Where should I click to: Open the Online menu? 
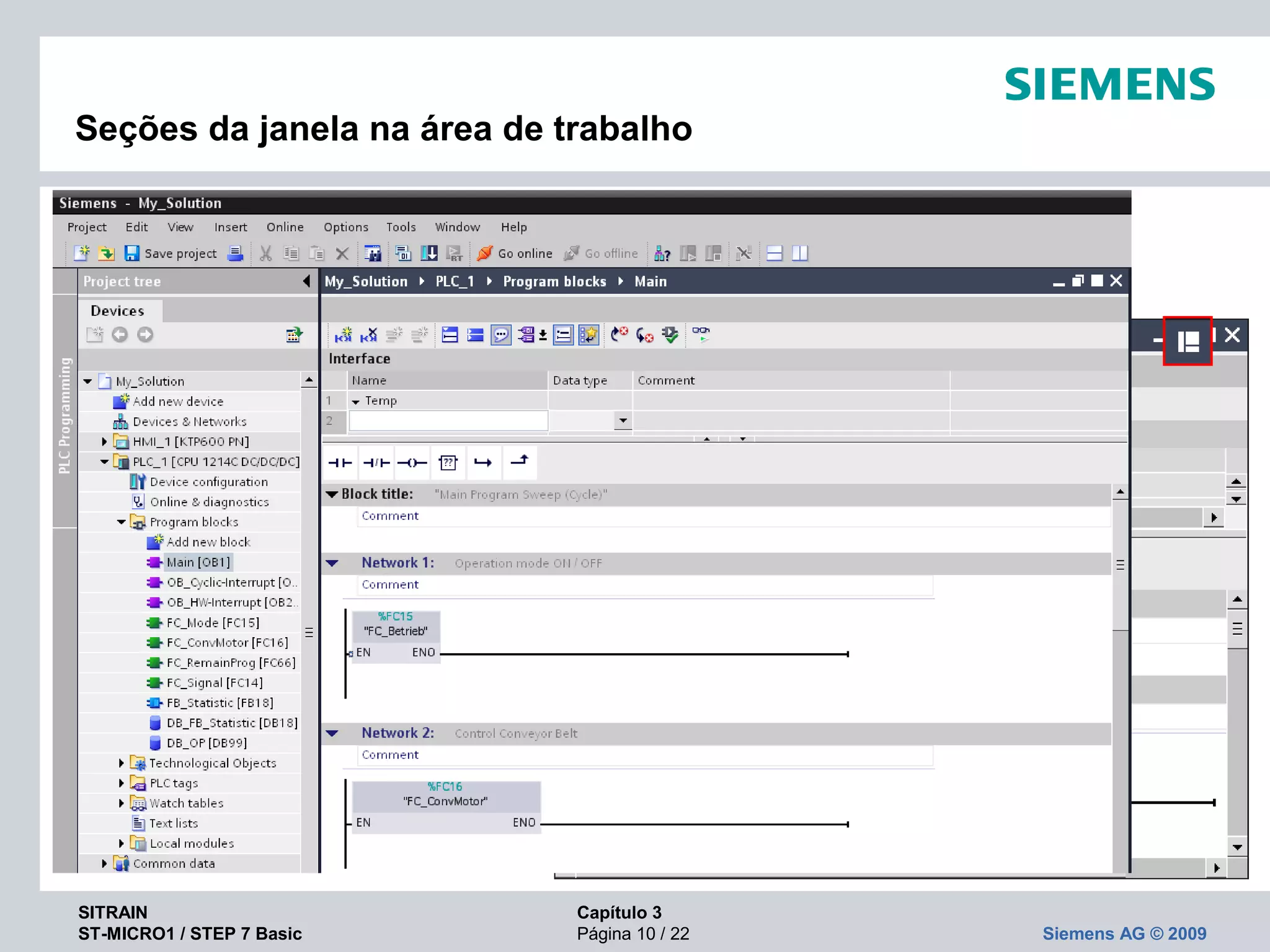285,227
